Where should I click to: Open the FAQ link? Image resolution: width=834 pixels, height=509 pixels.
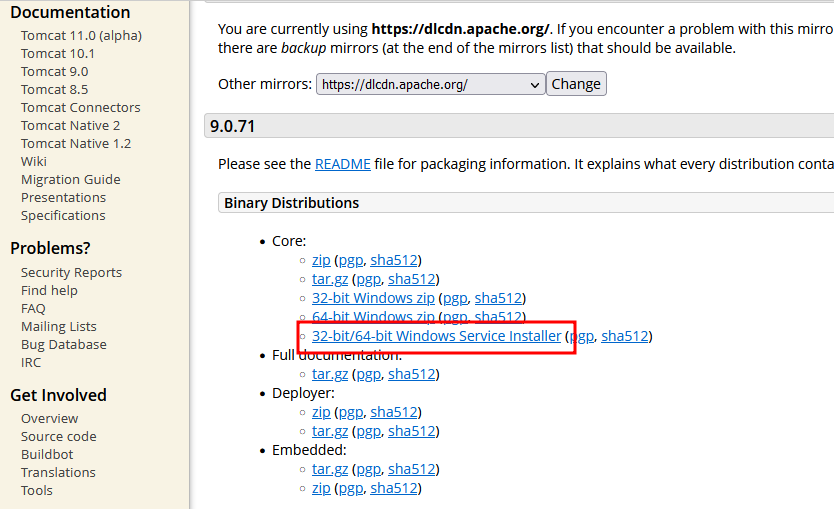(34, 309)
